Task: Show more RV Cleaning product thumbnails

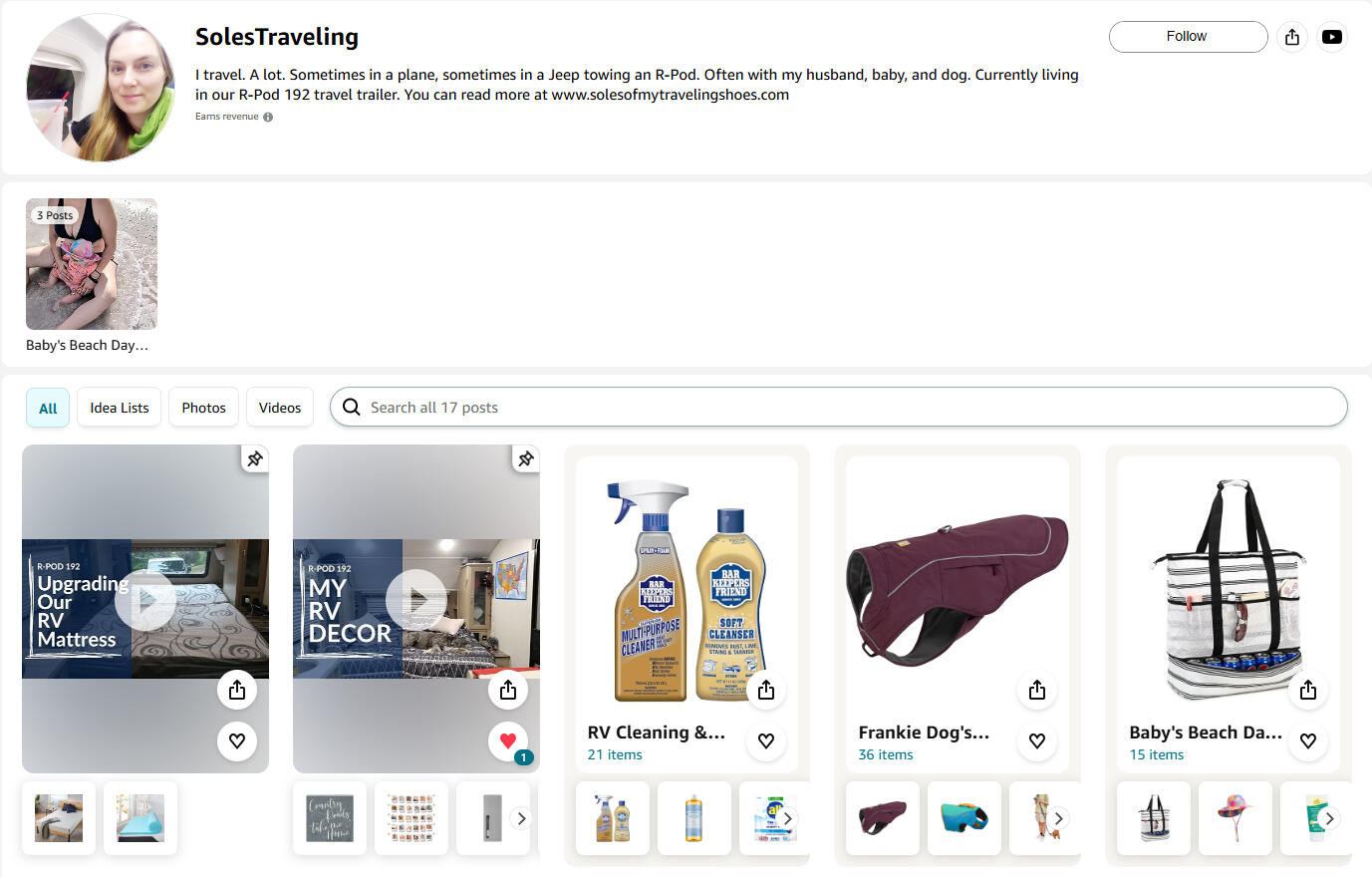Action: coord(788,818)
